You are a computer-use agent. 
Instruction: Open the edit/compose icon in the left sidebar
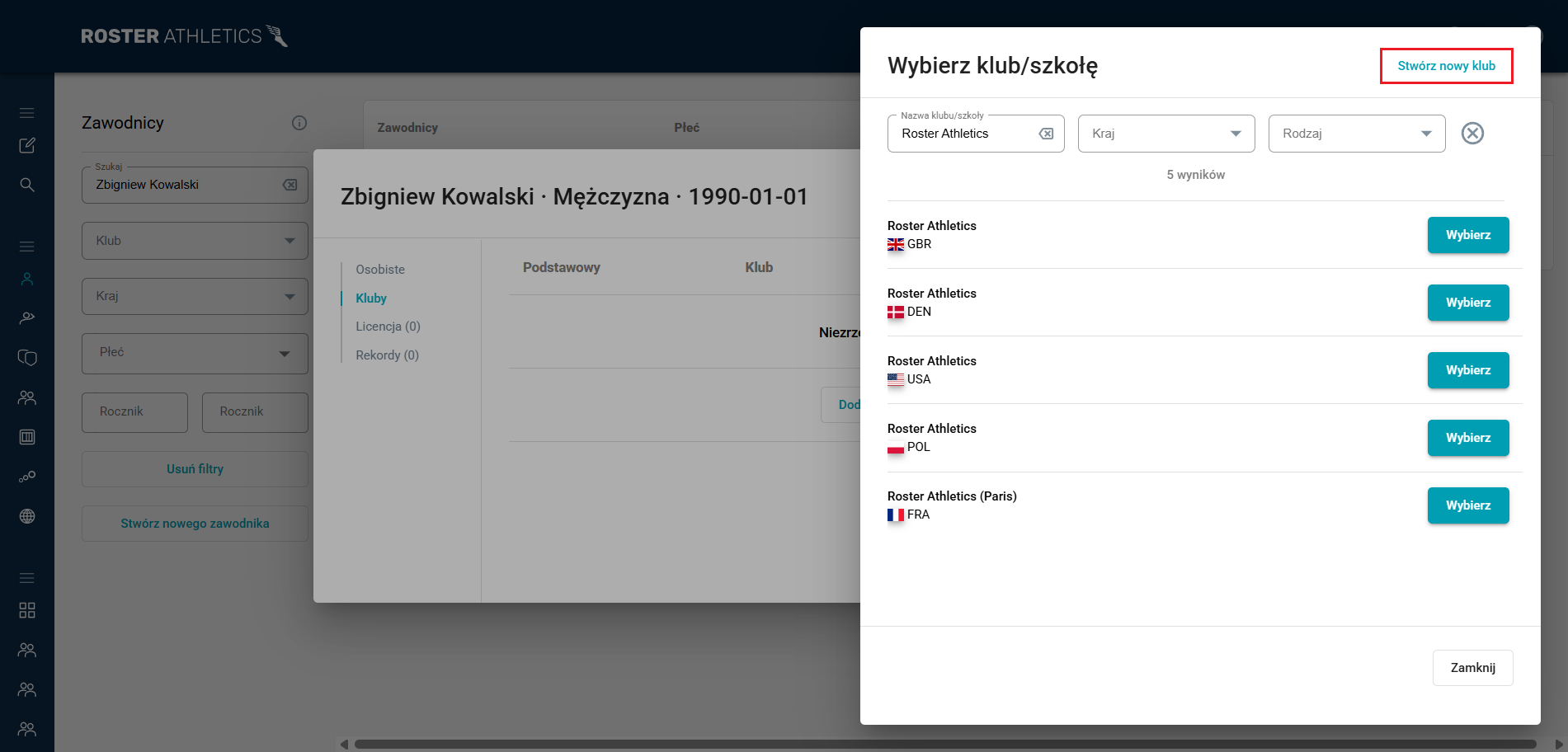tap(27, 145)
